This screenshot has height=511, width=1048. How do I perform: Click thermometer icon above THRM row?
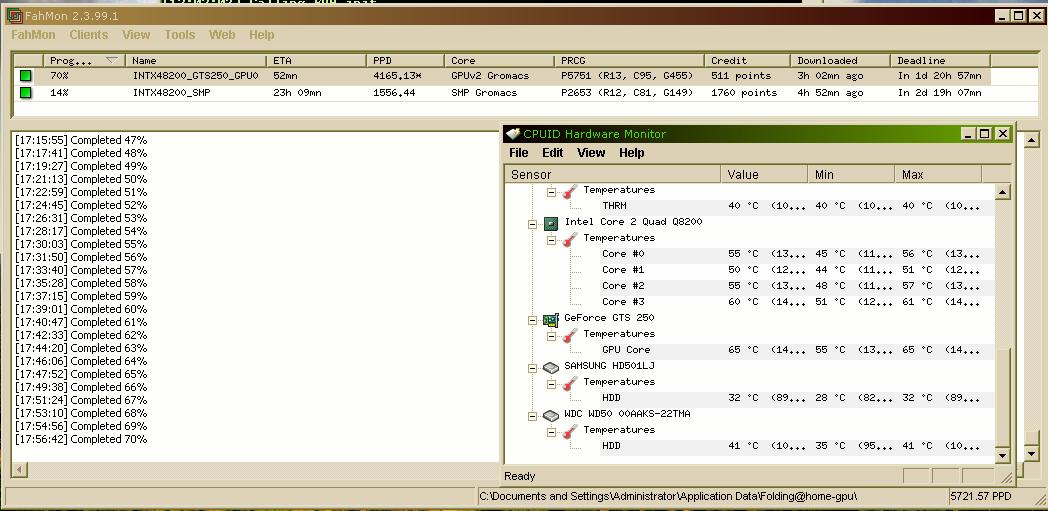(569, 191)
